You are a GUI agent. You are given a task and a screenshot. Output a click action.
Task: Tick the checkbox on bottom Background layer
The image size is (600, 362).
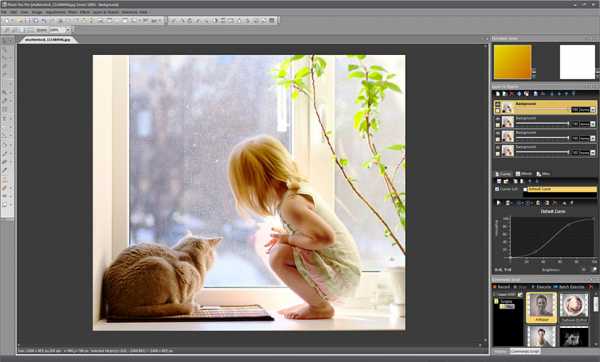[498, 154]
